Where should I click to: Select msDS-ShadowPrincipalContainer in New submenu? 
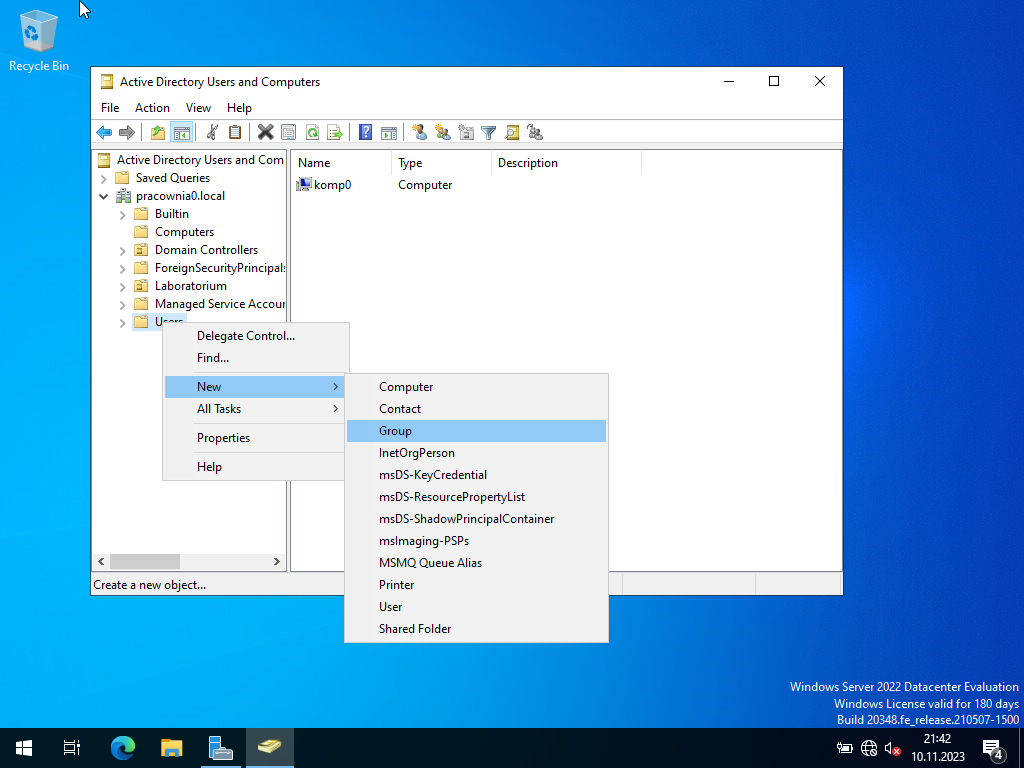point(476,519)
